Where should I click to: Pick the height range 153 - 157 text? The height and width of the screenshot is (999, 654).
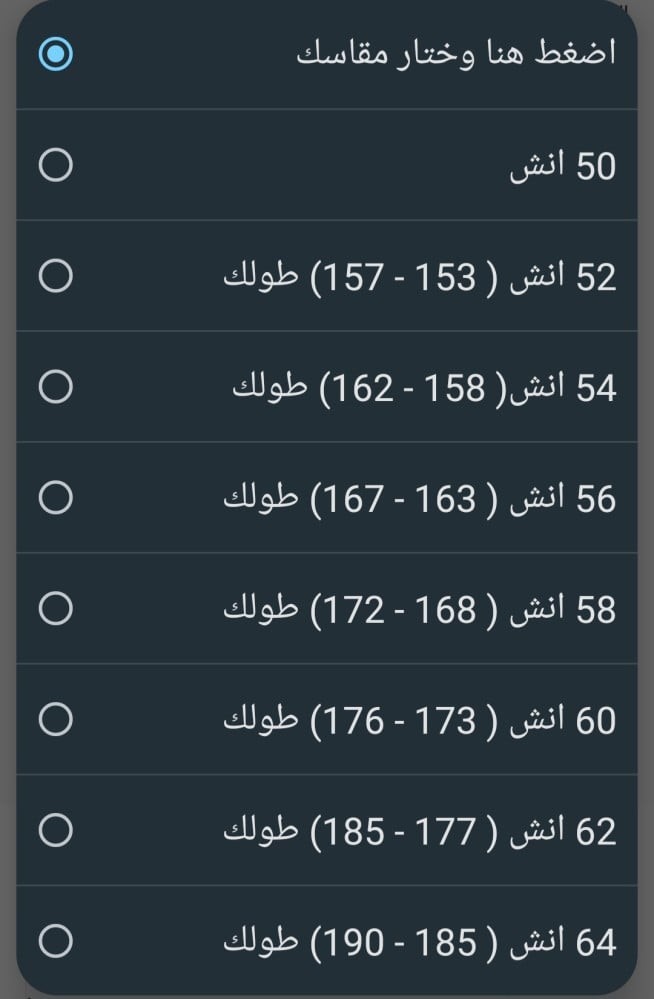point(394,278)
